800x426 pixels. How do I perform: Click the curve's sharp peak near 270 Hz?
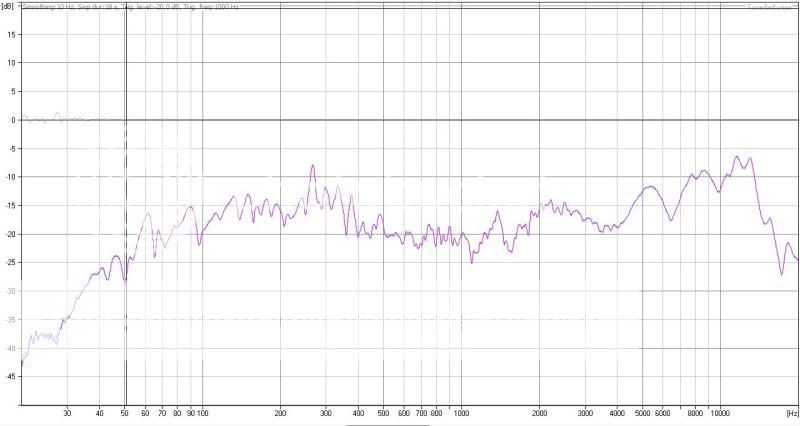click(x=313, y=166)
